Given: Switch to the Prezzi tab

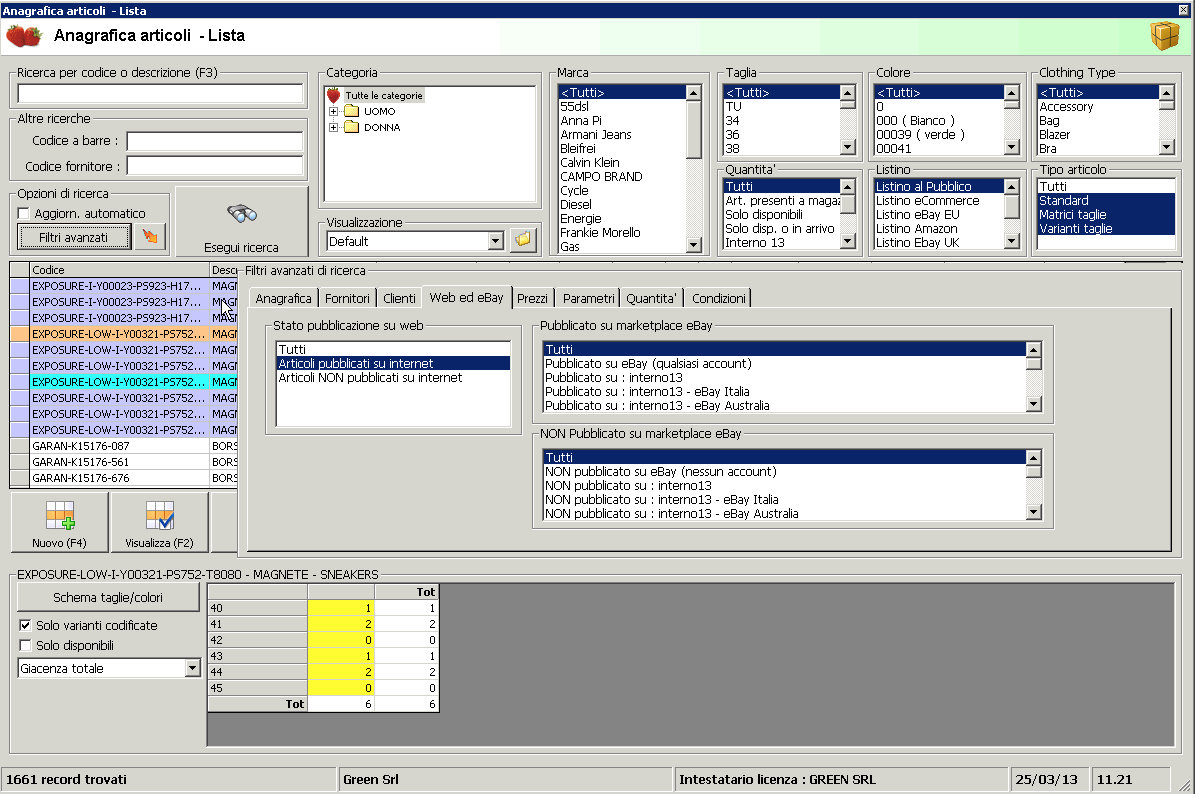Looking at the screenshot, I should point(533,298).
